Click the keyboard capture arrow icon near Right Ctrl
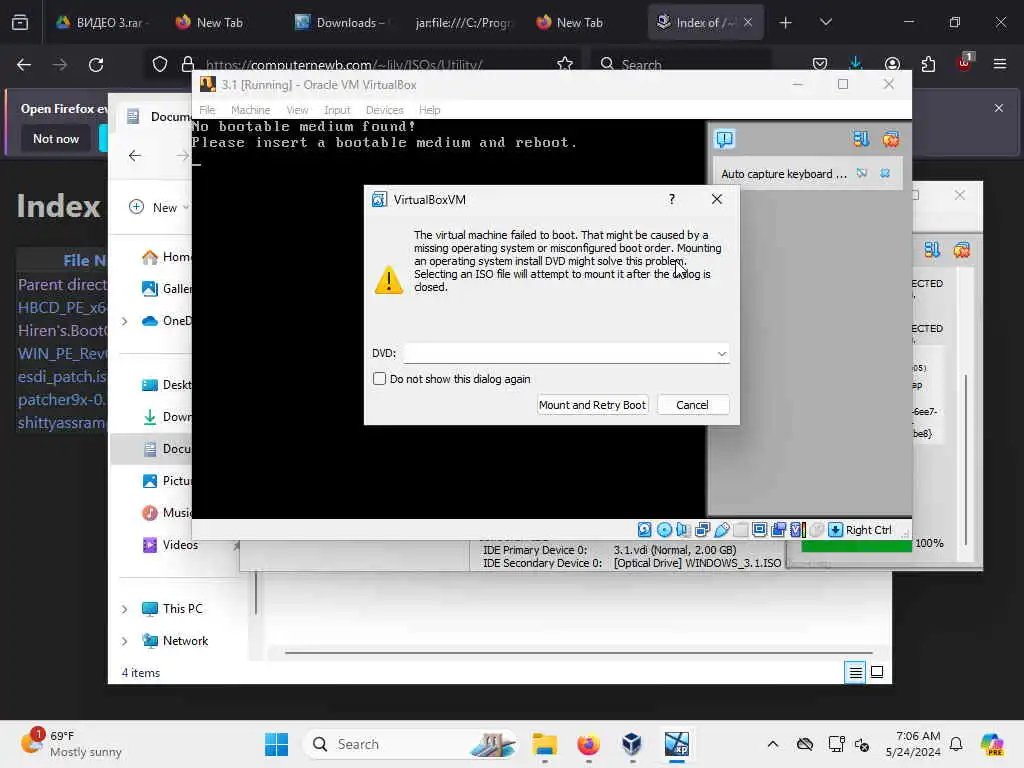 click(x=835, y=530)
